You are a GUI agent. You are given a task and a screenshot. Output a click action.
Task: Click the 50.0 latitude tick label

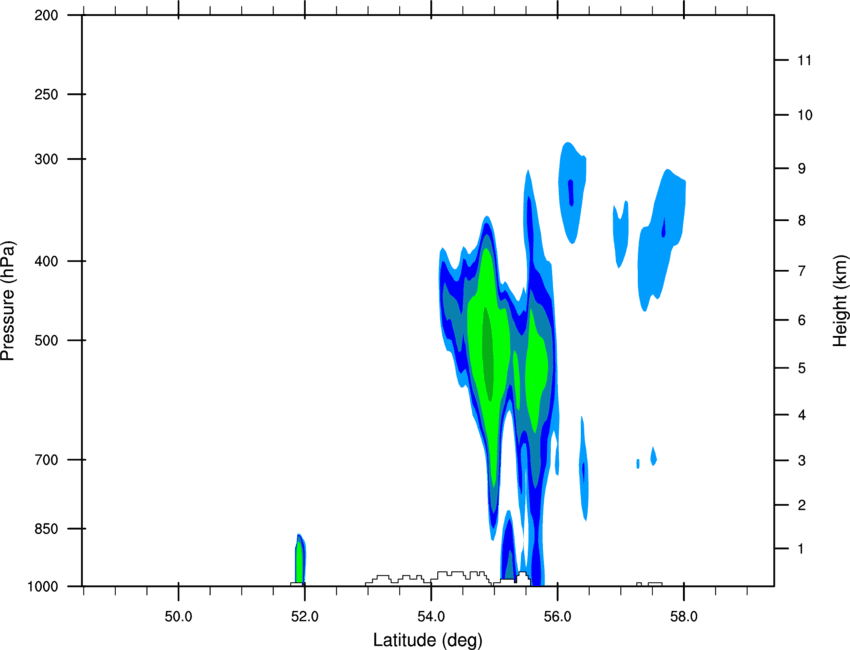178,617
